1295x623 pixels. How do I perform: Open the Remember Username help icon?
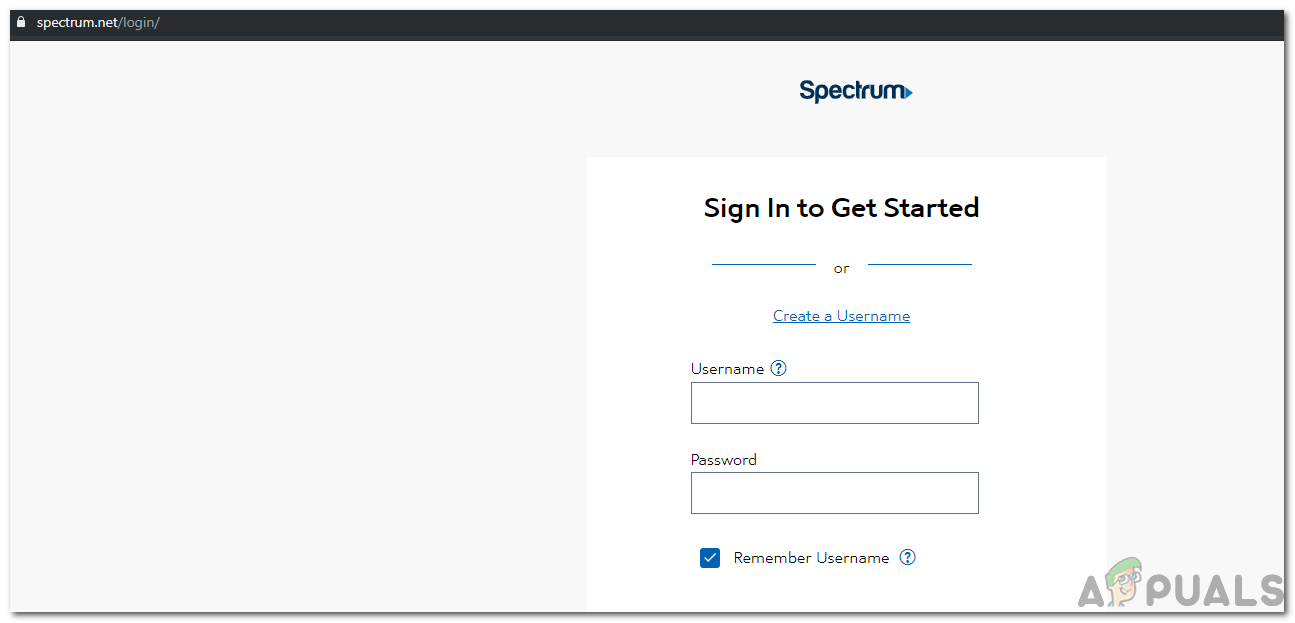907,557
